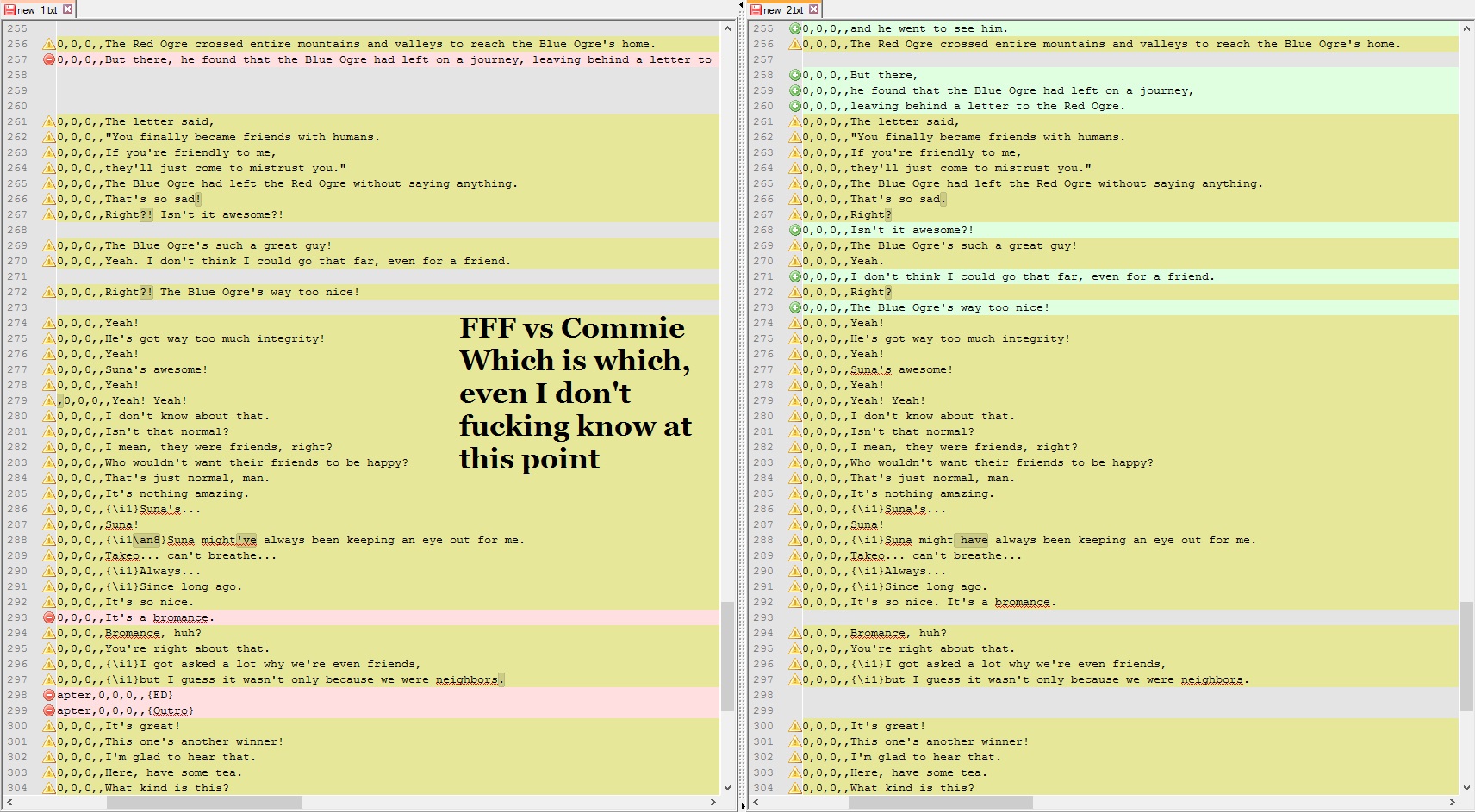Click the right pane's scroll-down arrow
The image size is (1475, 812).
tap(1467, 787)
